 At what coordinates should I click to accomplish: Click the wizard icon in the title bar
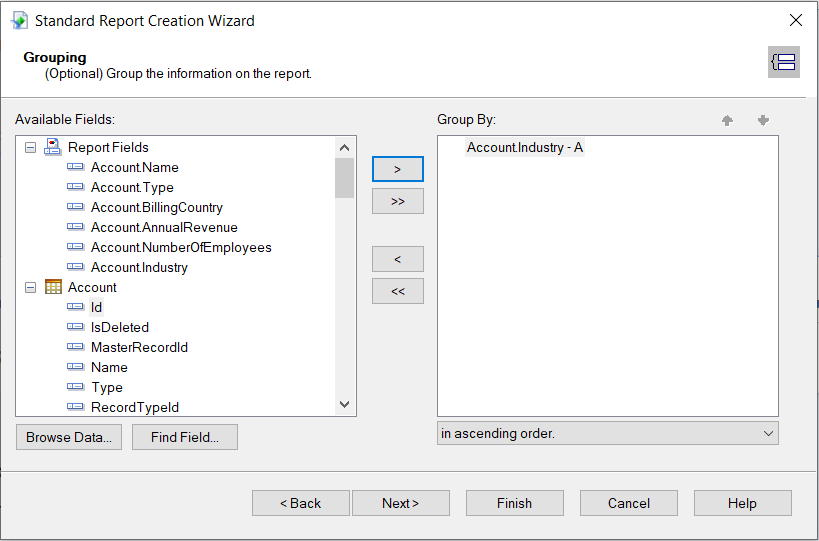[19, 20]
